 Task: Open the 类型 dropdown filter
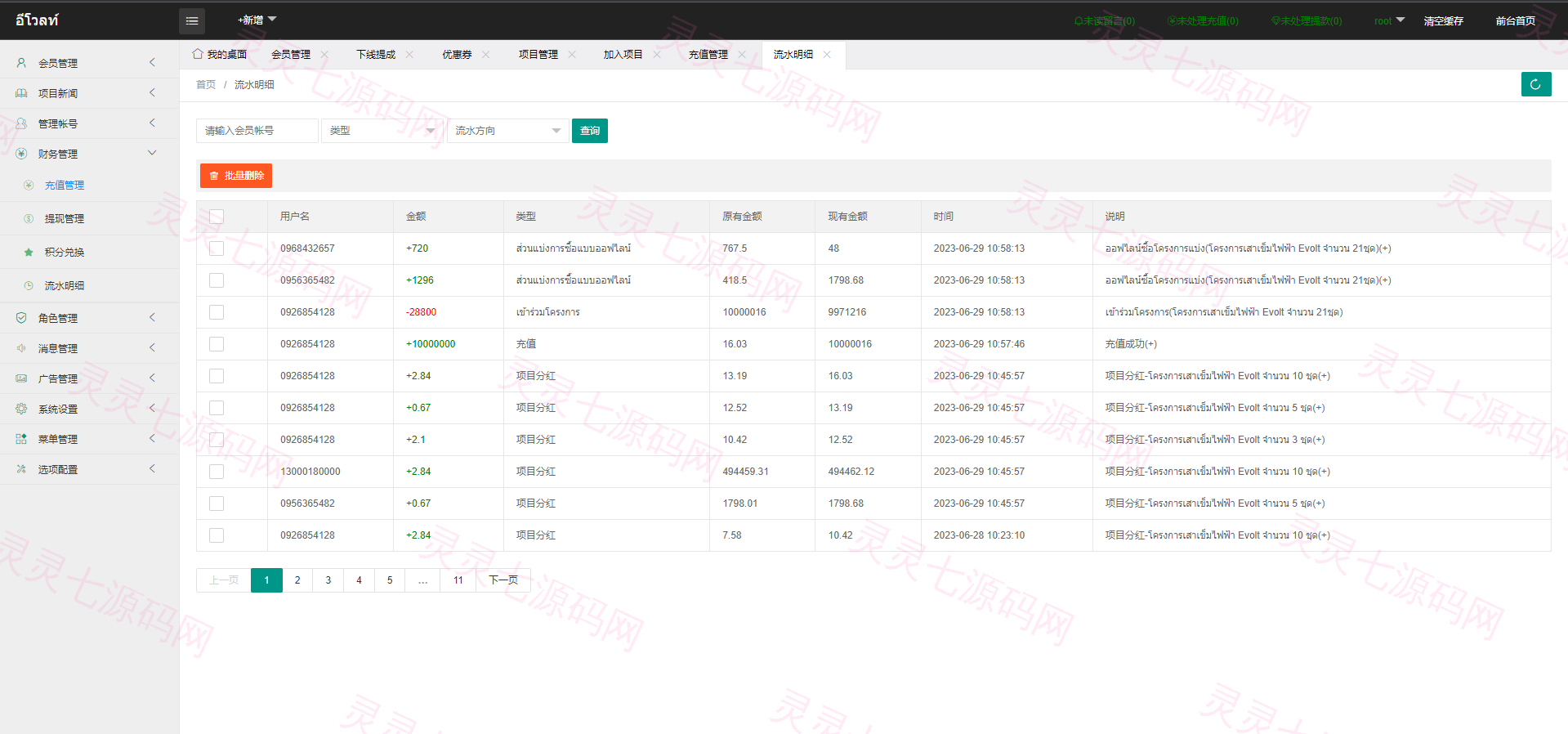point(382,131)
